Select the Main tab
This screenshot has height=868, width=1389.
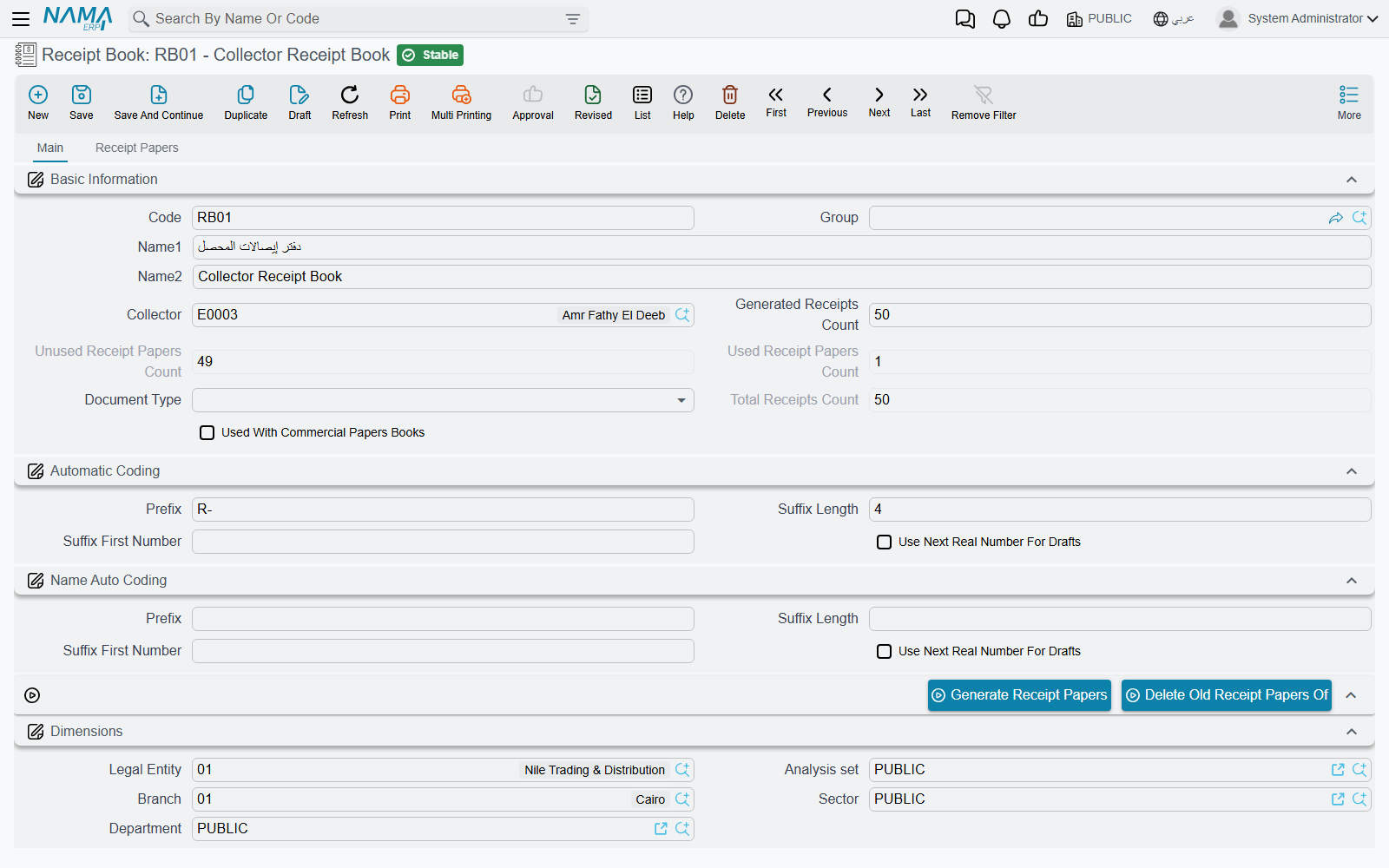50,148
